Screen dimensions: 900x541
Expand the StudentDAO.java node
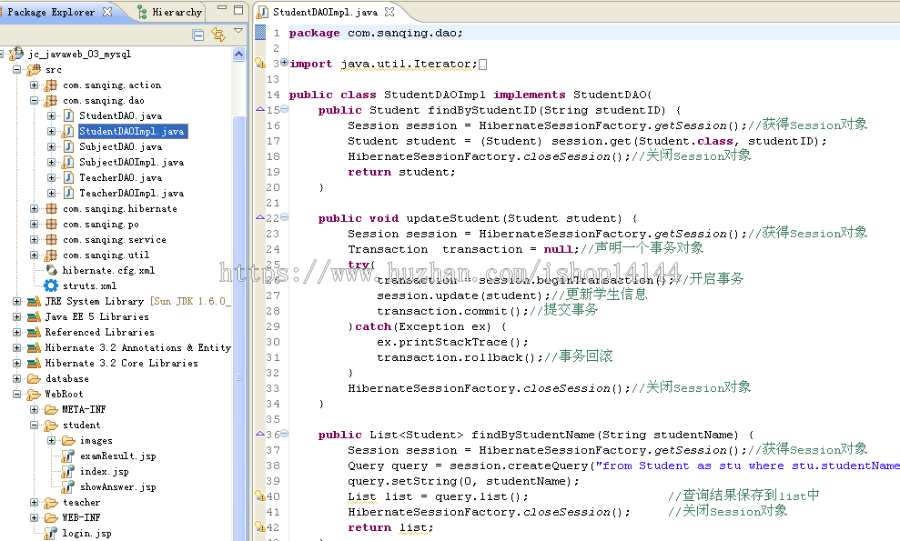pyautogui.click(x=52, y=116)
